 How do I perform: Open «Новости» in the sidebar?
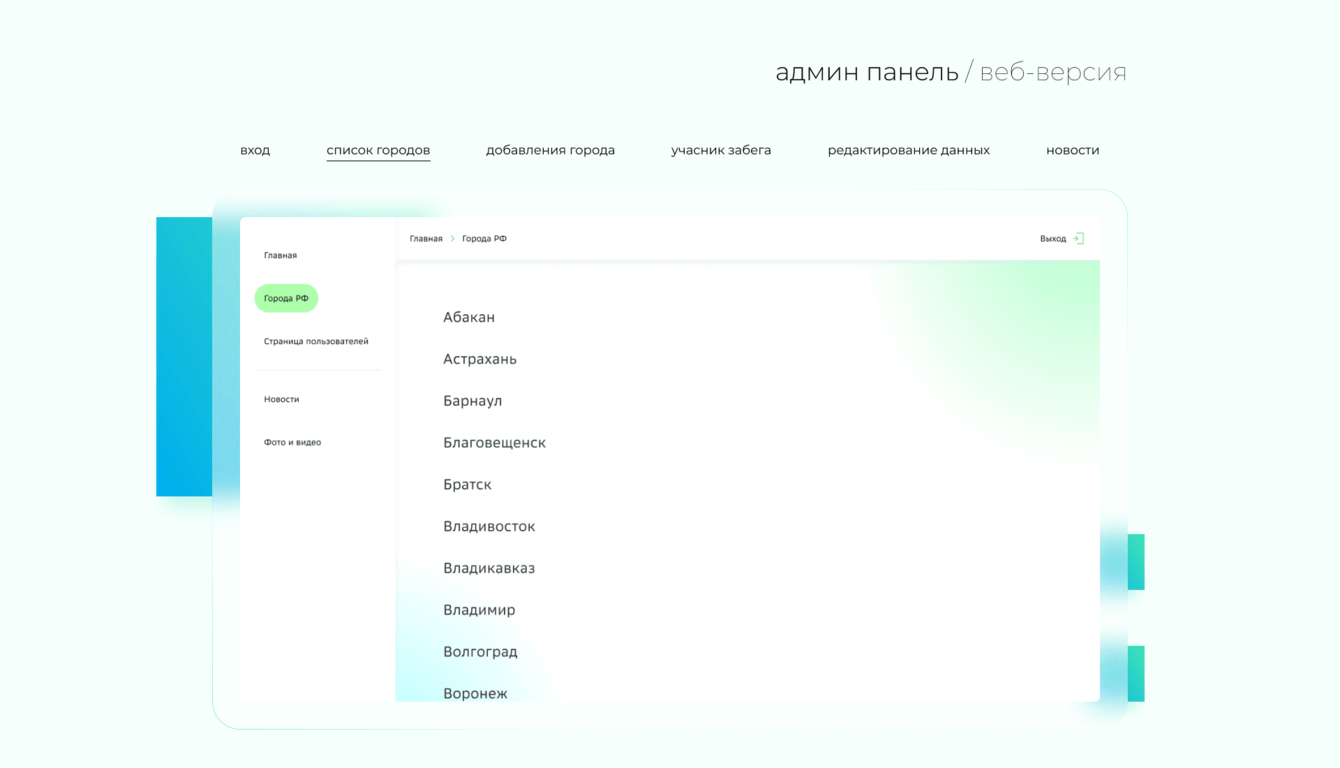click(x=281, y=399)
